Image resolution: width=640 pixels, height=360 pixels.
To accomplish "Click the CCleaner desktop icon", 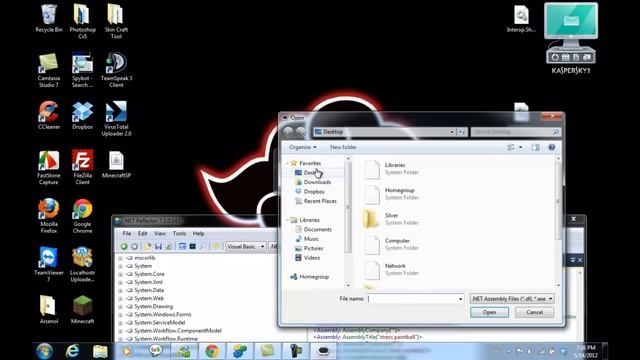I will coord(49,116).
